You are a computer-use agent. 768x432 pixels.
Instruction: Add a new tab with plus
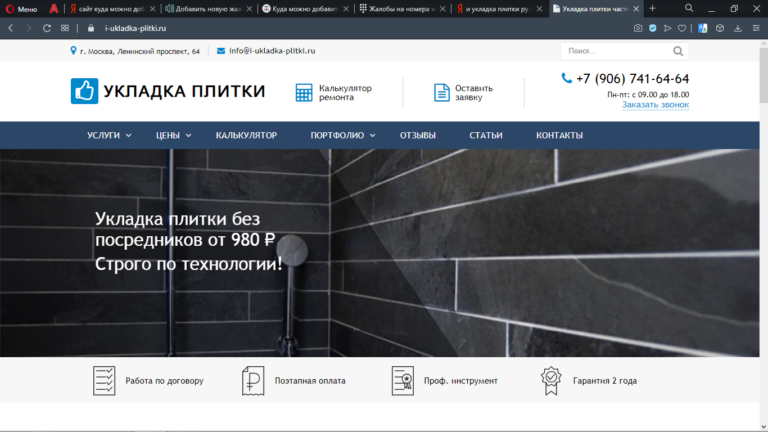click(652, 8)
